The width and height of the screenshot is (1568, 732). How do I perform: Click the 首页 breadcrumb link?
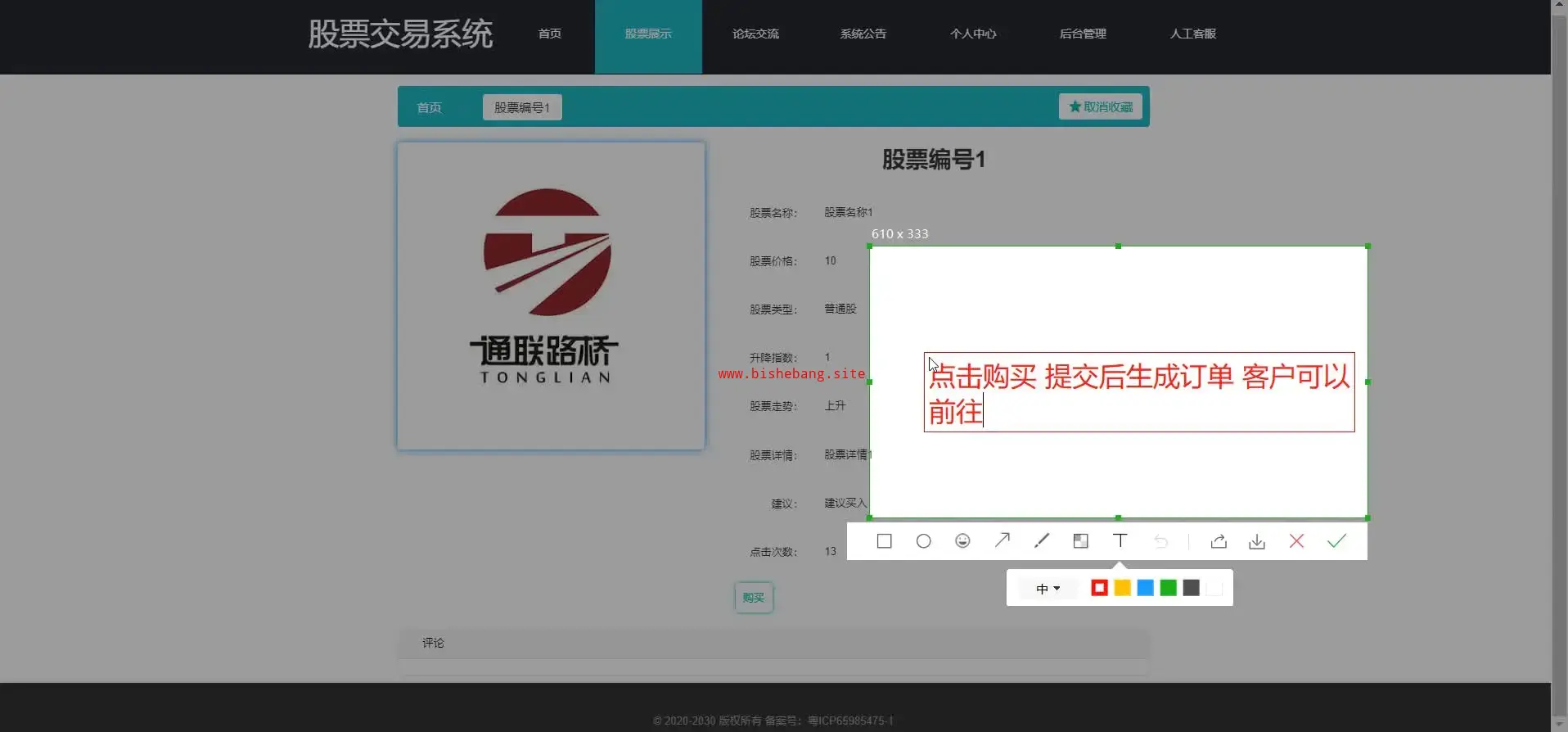pos(429,107)
